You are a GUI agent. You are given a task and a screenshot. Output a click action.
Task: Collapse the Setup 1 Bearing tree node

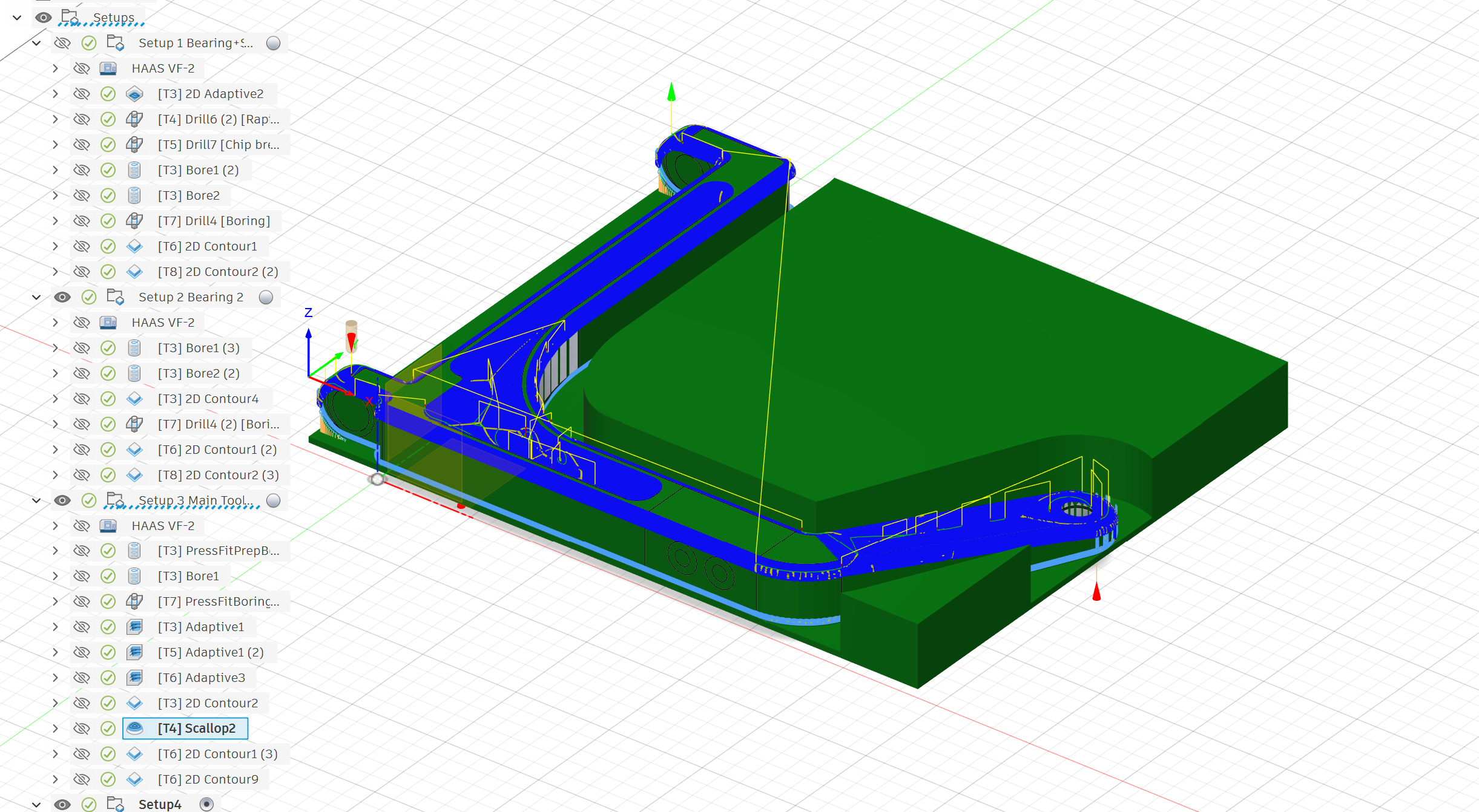tap(36, 43)
